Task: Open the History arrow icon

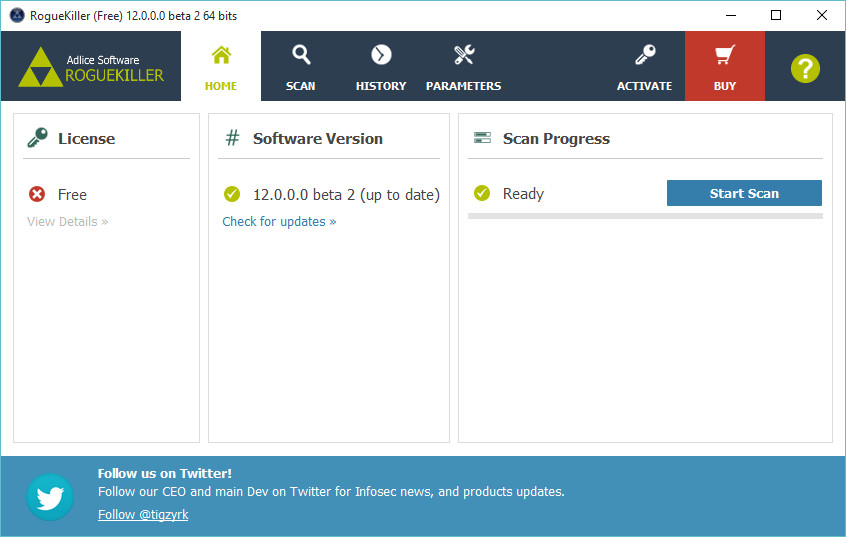Action: (381, 55)
